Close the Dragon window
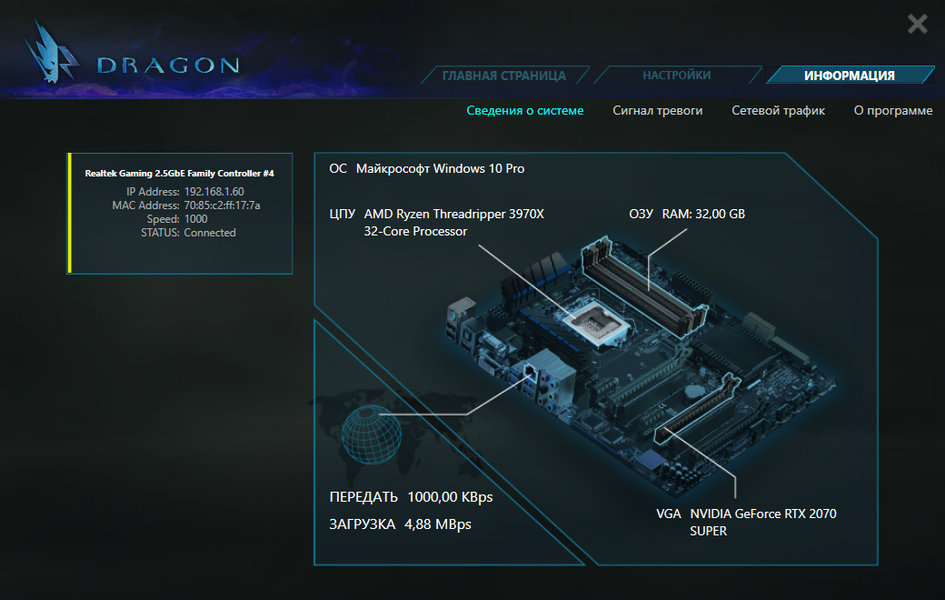Image resolution: width=945 pixels, height=600 pixels. [x=917, y=24]
